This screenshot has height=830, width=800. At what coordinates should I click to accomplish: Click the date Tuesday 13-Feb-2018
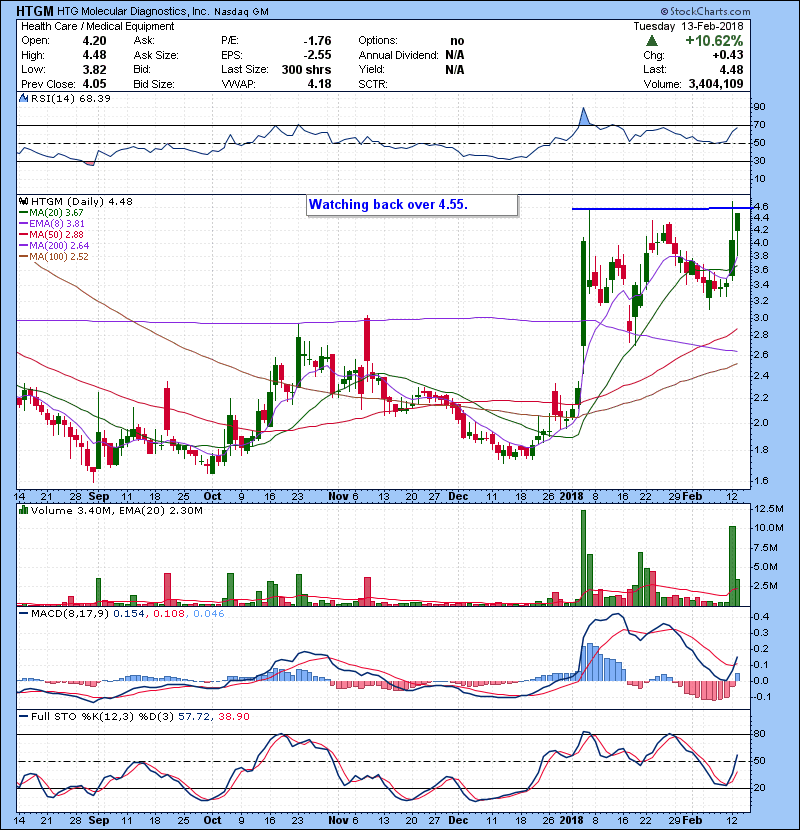688,26
